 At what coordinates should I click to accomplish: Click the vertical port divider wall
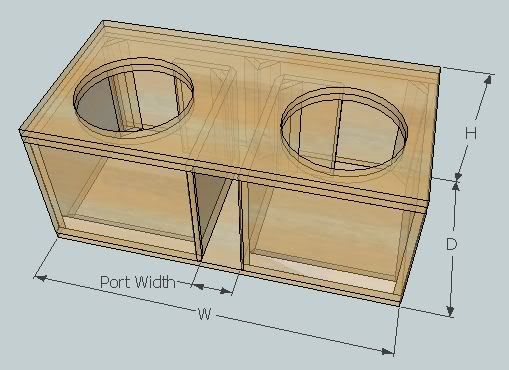[x=241, y=225]
